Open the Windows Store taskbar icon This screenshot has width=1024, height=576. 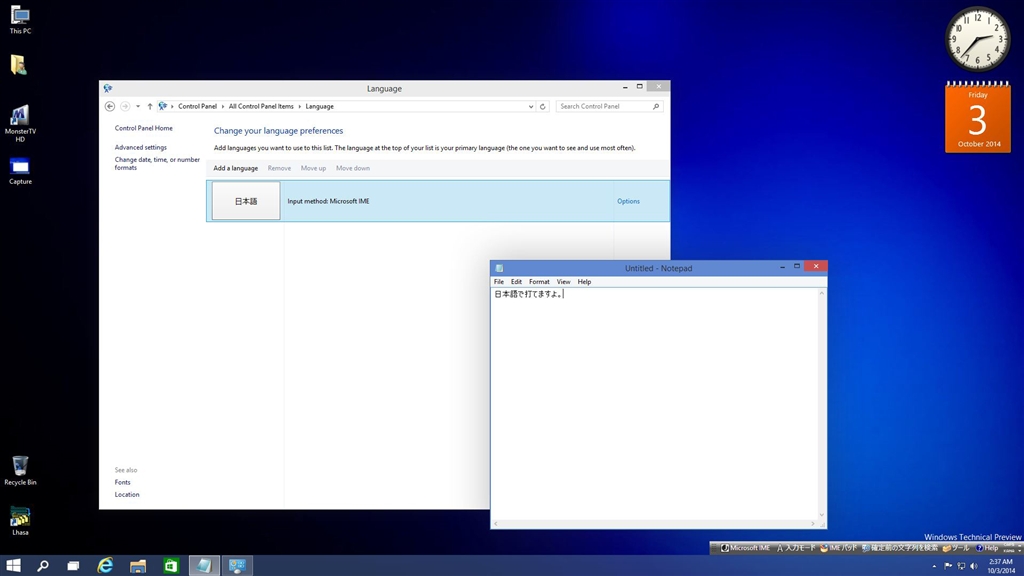(x=171, y=566)
